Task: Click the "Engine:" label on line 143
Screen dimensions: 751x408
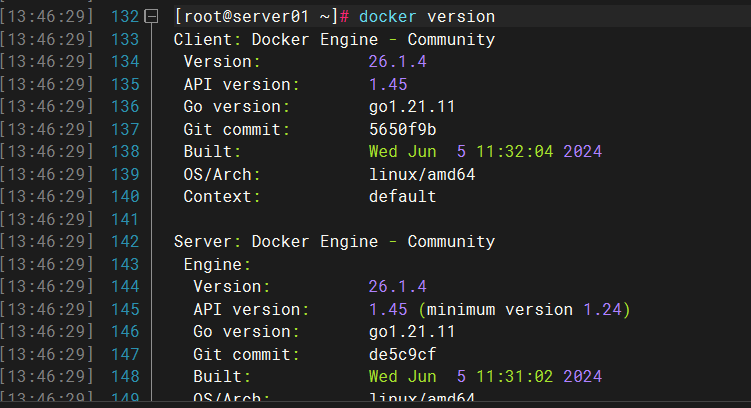Action: click(213, 264)
